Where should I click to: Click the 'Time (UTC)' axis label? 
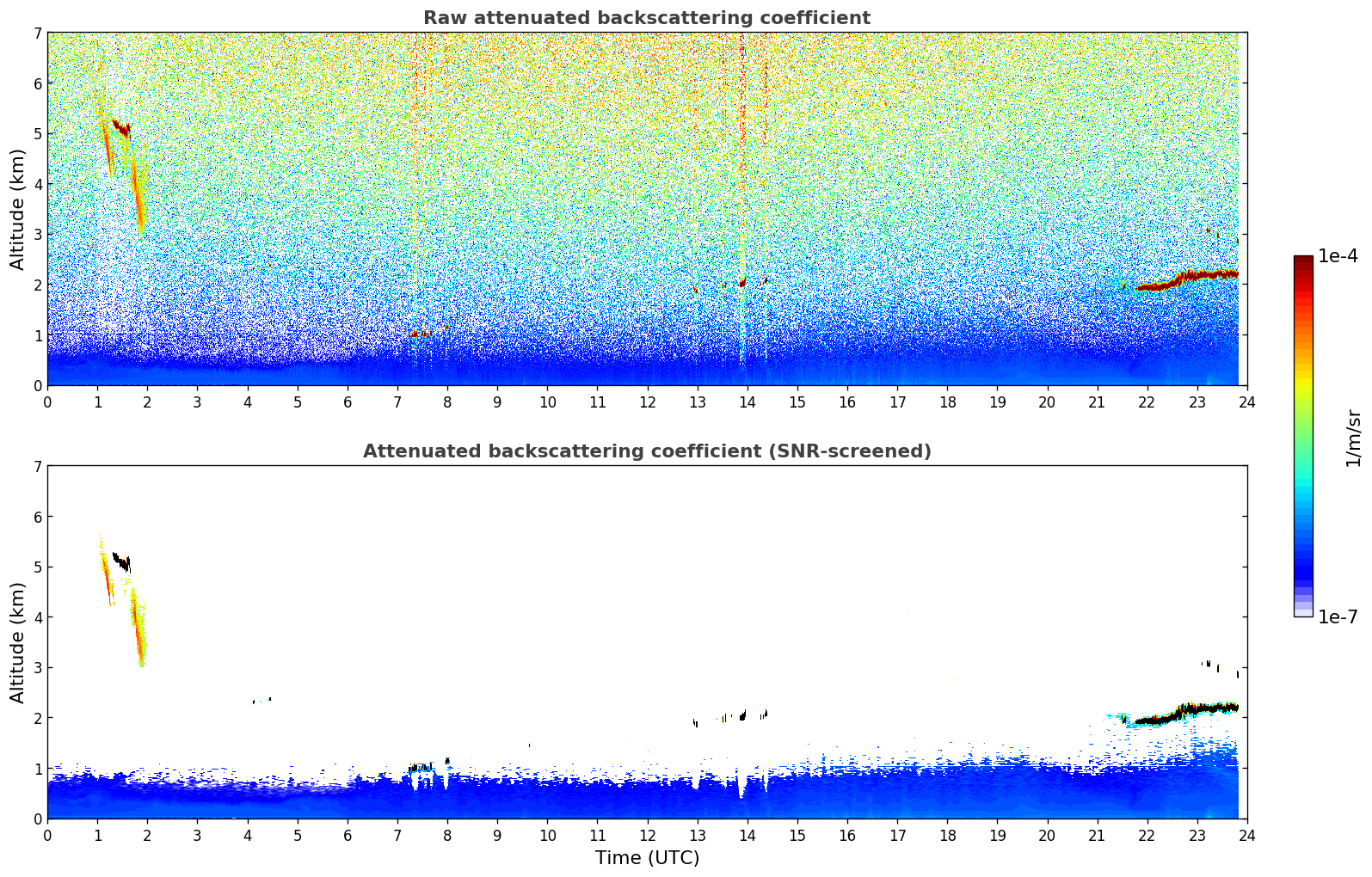click(x=647, y=858)
